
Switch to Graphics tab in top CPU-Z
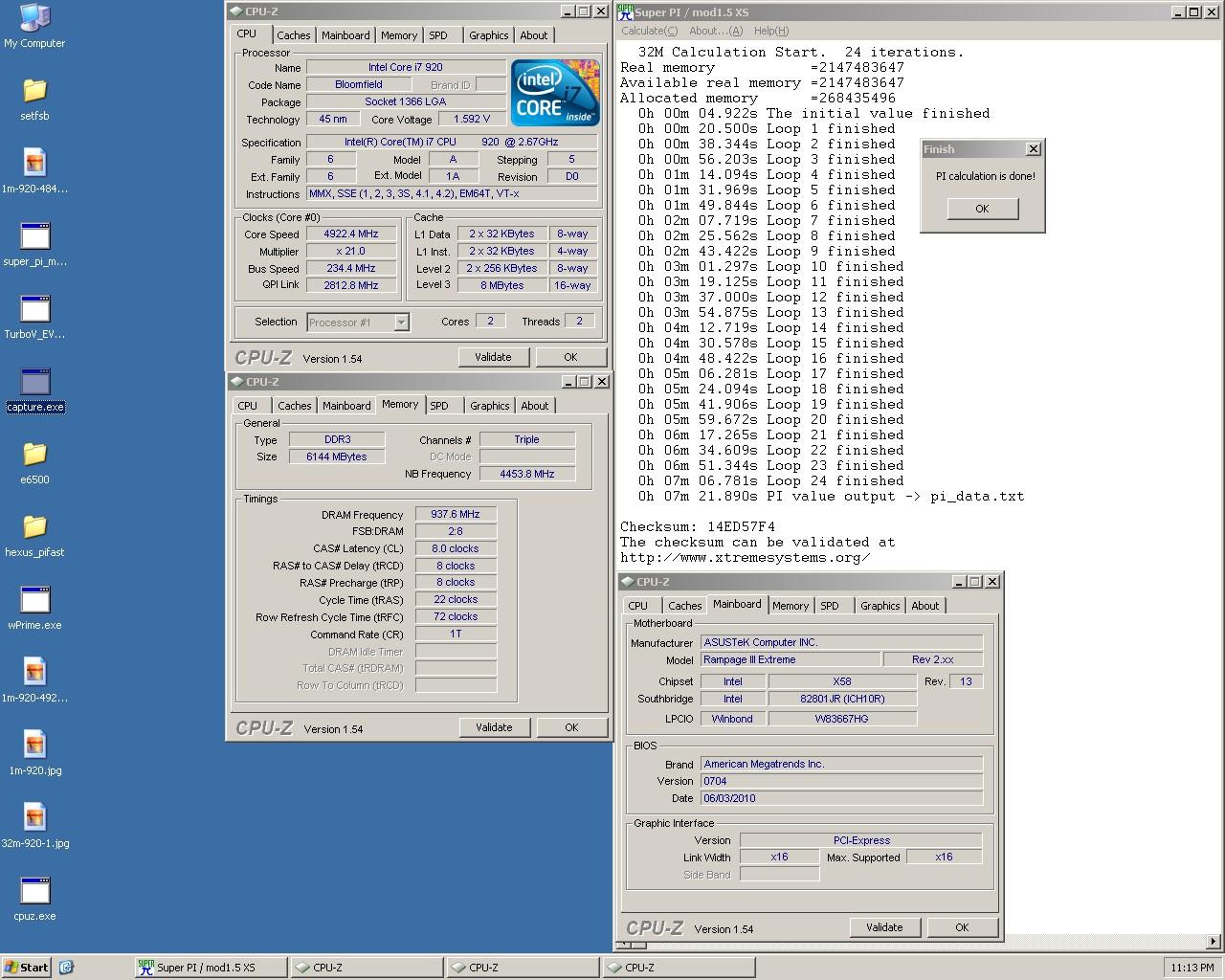489,35
